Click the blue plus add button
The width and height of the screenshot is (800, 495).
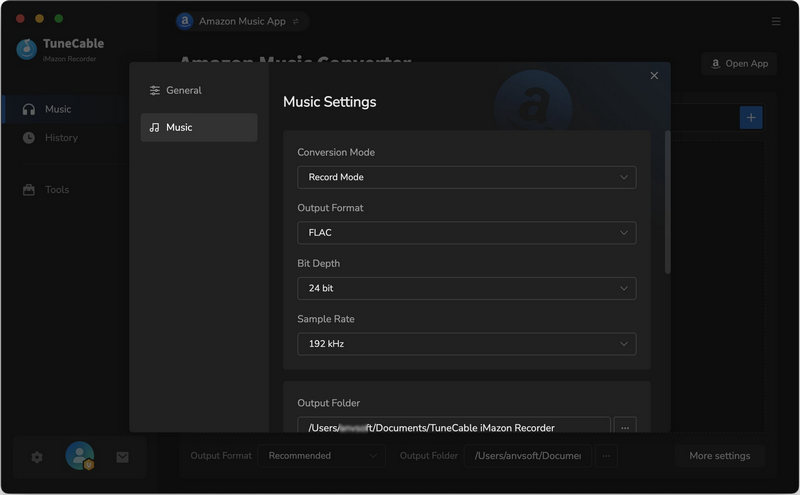tap(751, 118)
